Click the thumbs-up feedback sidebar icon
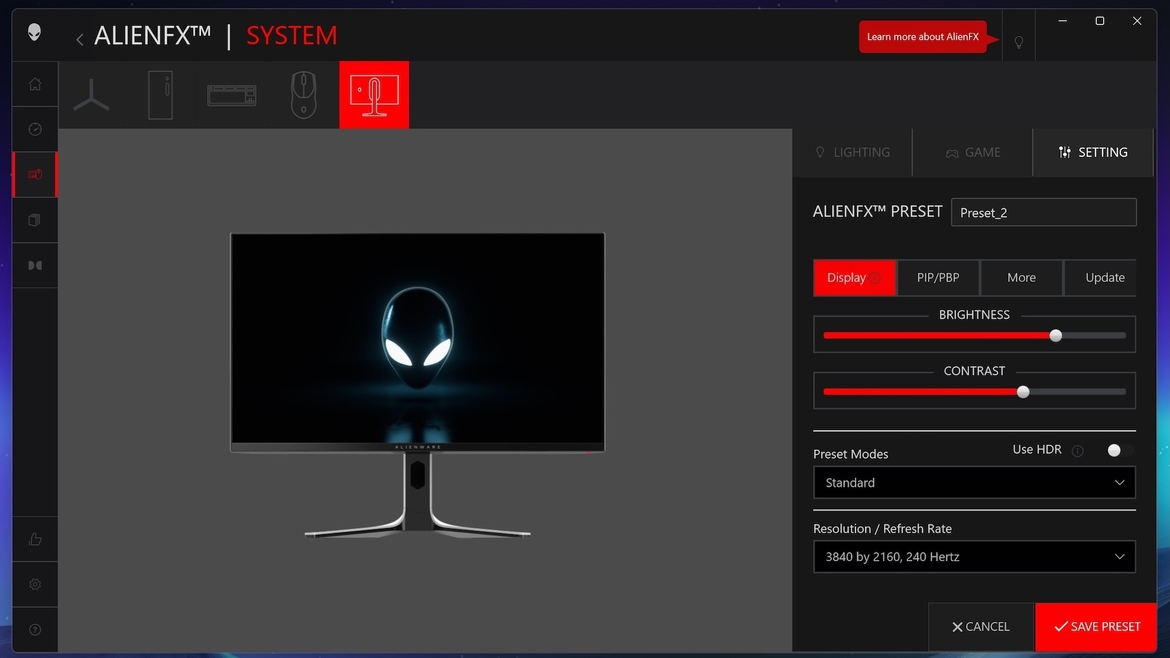Viewport: 1170px width, 658px height. (35, 539)
